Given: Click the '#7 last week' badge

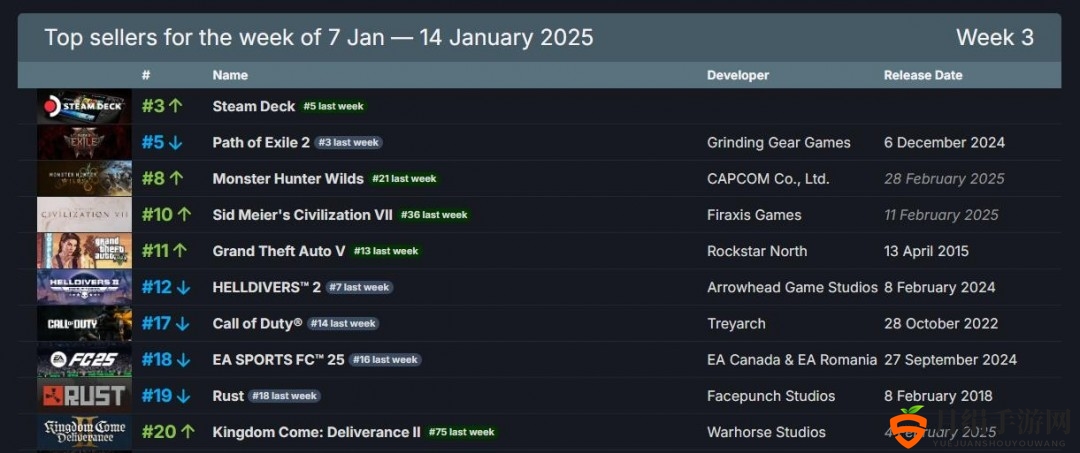Looking at the screenshot, I should tap(360, 287).
